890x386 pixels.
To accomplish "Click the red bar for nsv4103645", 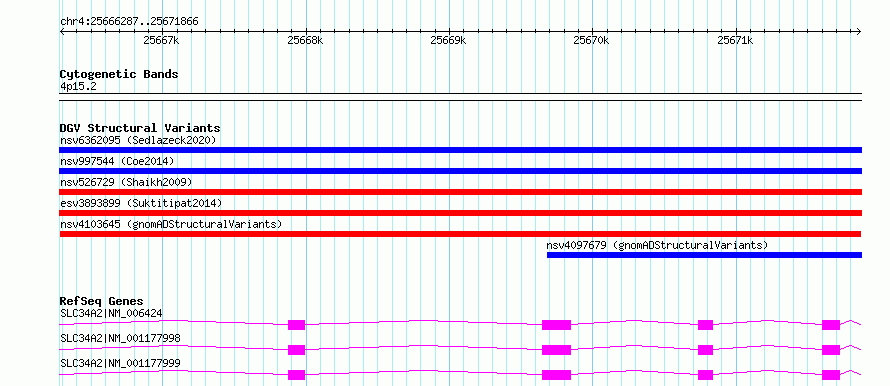I will (460, 234).
